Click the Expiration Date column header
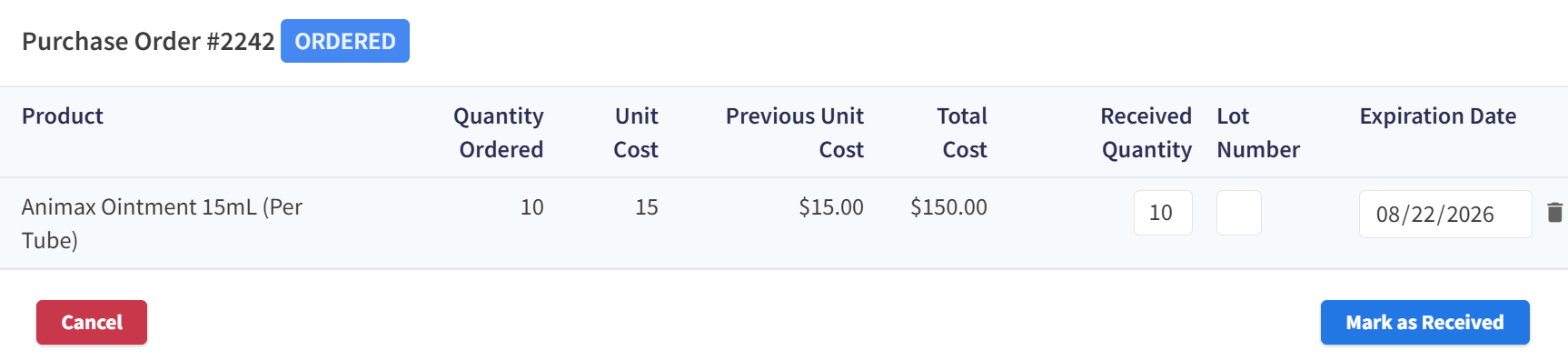The height and width of the screenshot is (361, 1568). point(1438,116)
